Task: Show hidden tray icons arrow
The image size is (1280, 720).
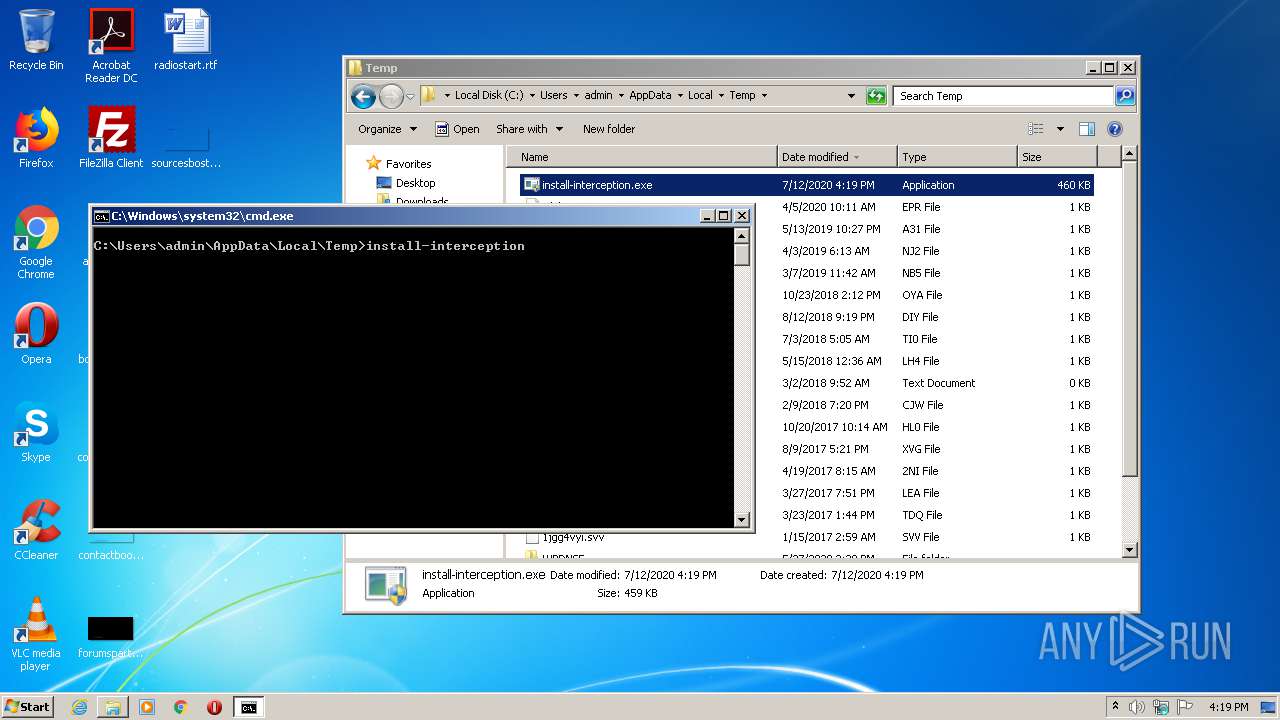Action: pos(1115,707)
